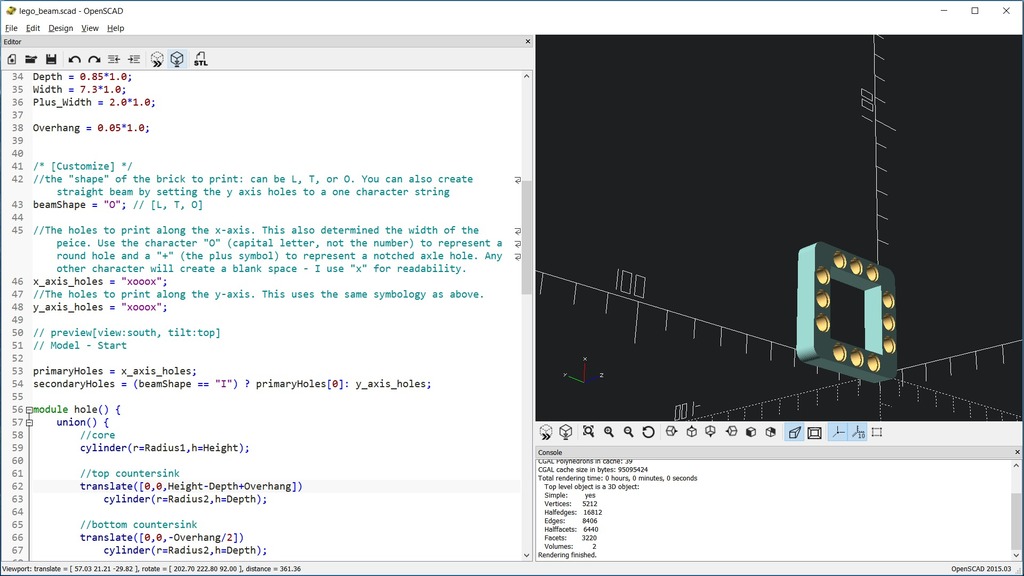Click the Export as STL icon
The image size is (1024, 576).
click(201, 60)
